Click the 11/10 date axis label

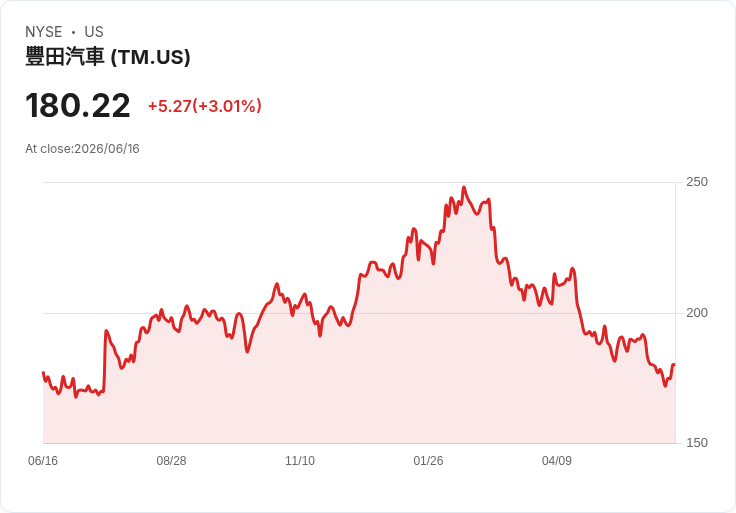tap(300, 461)
